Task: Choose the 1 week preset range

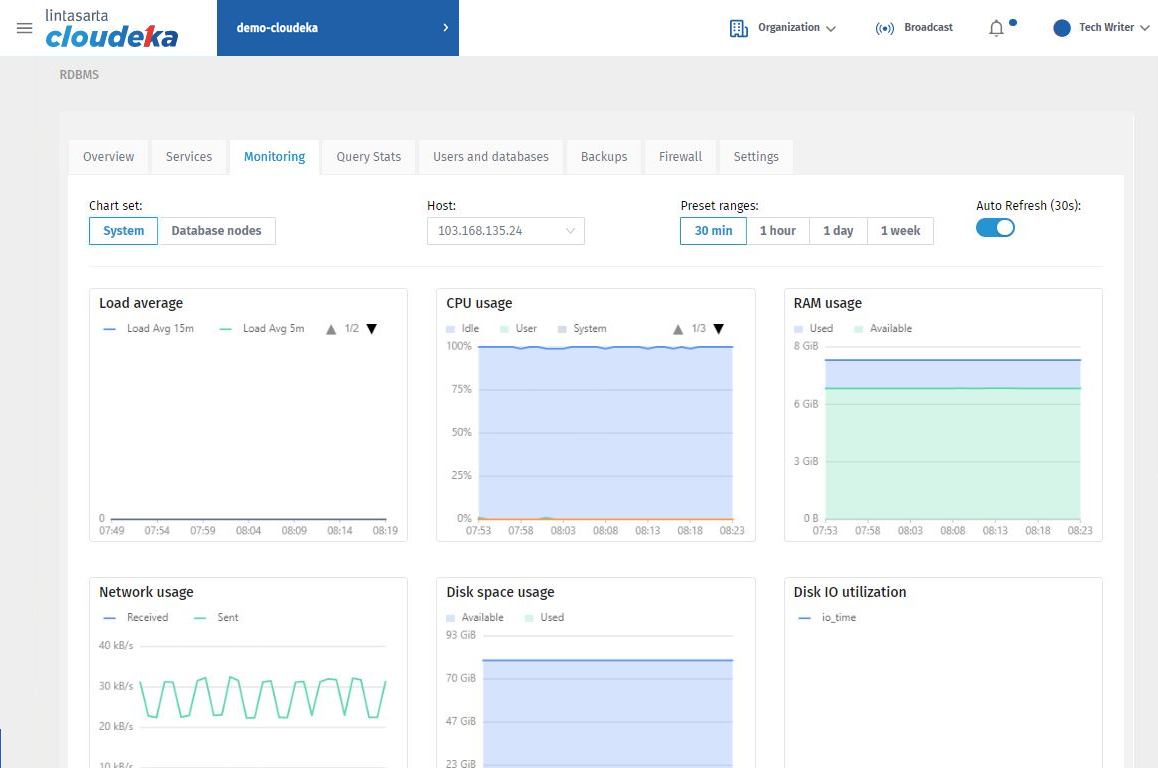Action: (x=900, y=231)
